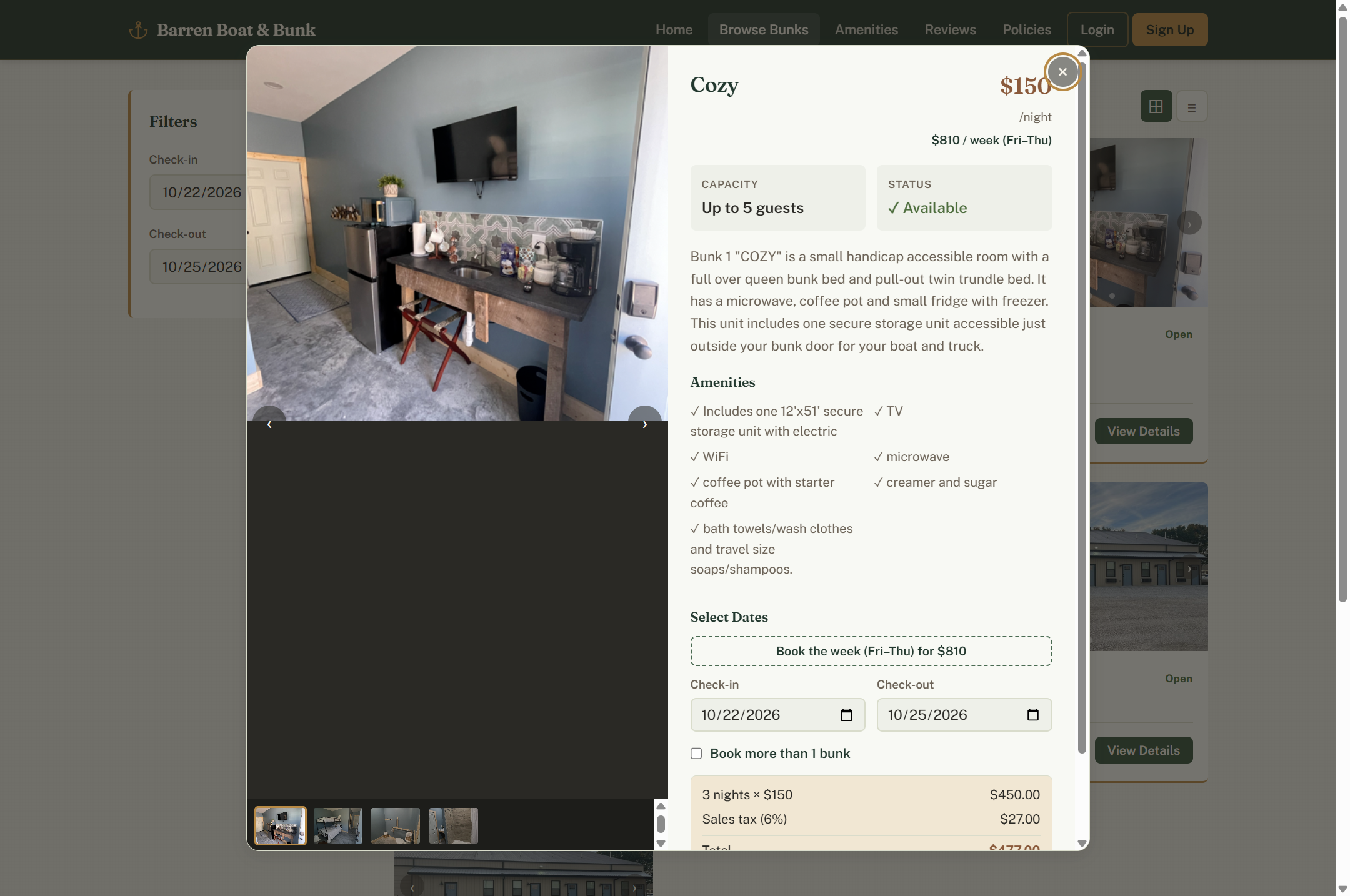Image resolution: width=1350 pixels, height=896 pixels.
Task: Click 'Up to 5 guests' capacity
Action: coord(752,208)
